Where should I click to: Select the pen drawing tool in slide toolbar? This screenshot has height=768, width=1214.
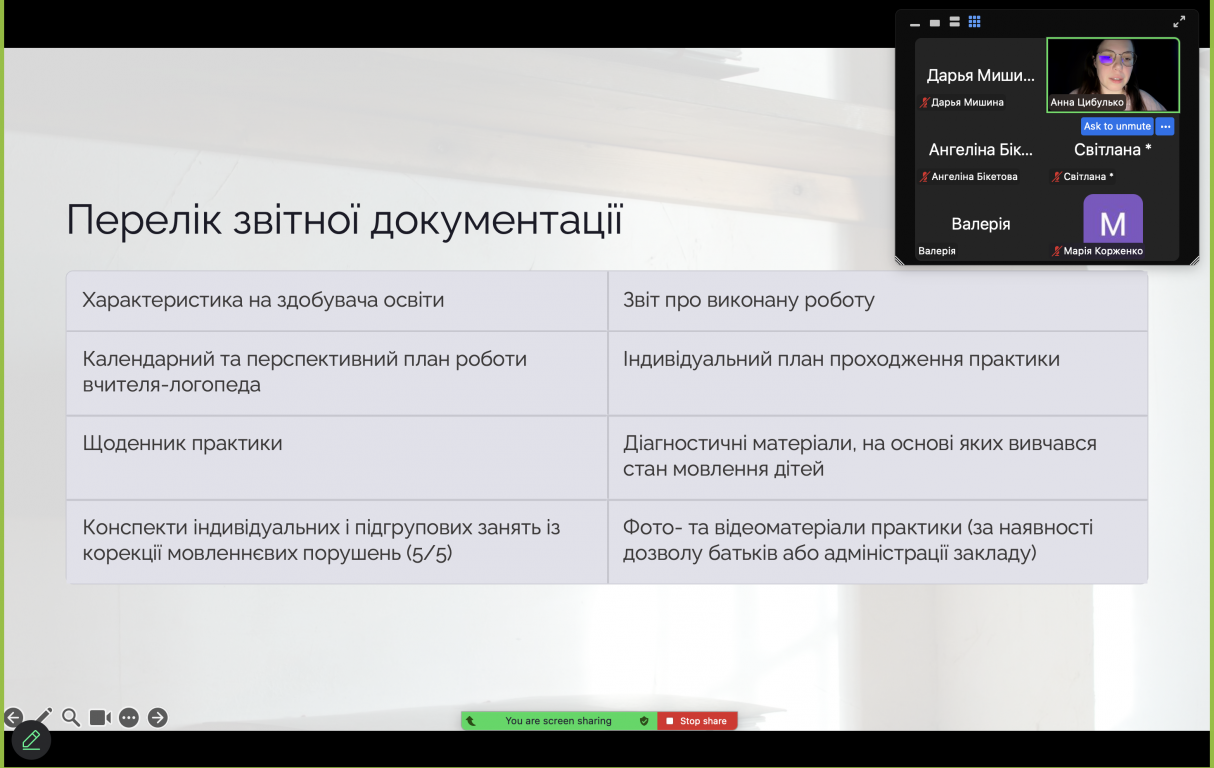43,717
